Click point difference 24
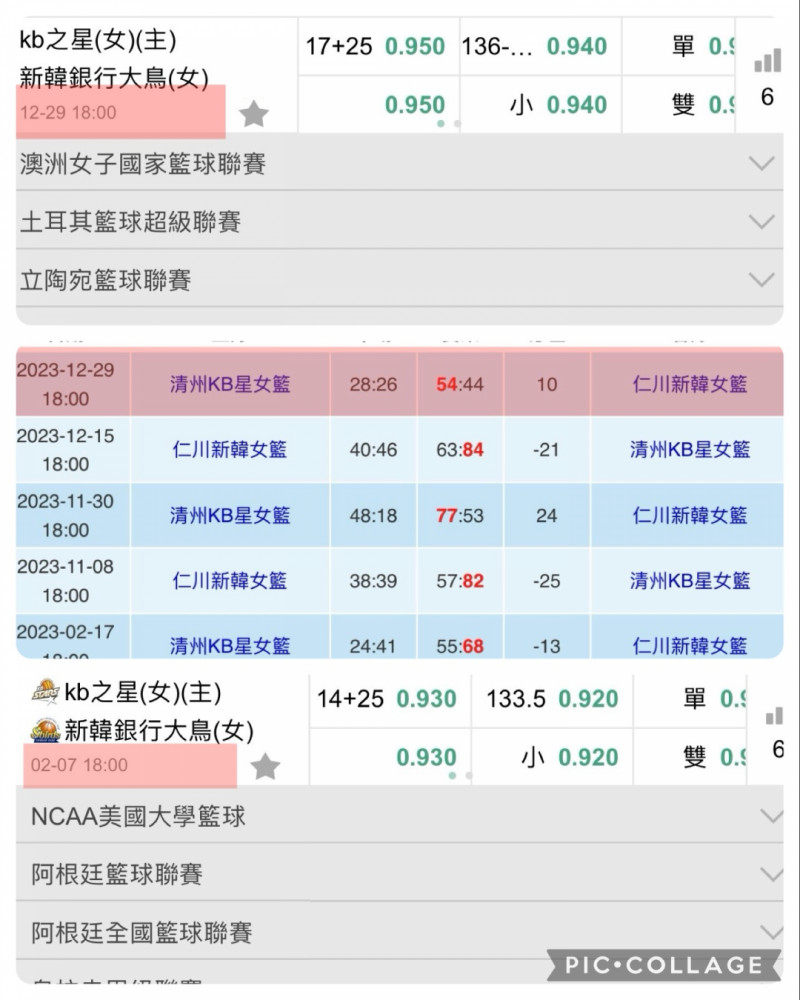 pyautogui.click(x=547, y=515)
